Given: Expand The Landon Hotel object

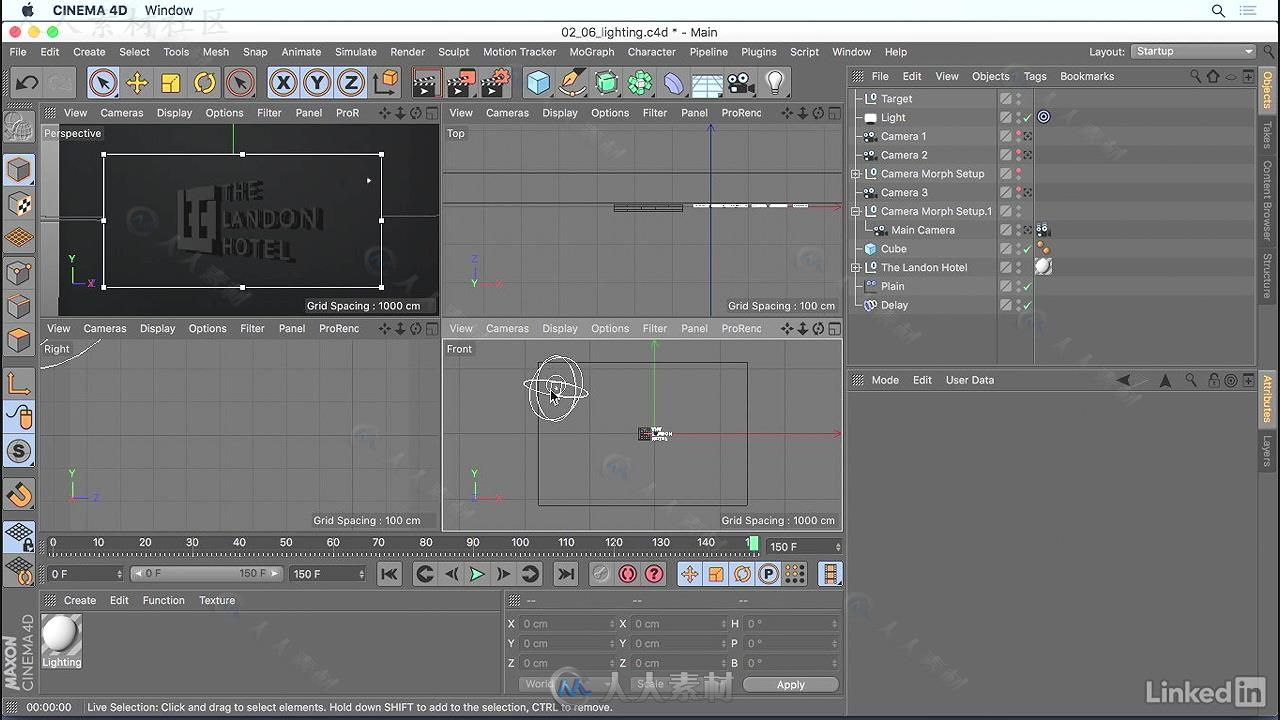Looking at the screenshot, I should point(856,267).
